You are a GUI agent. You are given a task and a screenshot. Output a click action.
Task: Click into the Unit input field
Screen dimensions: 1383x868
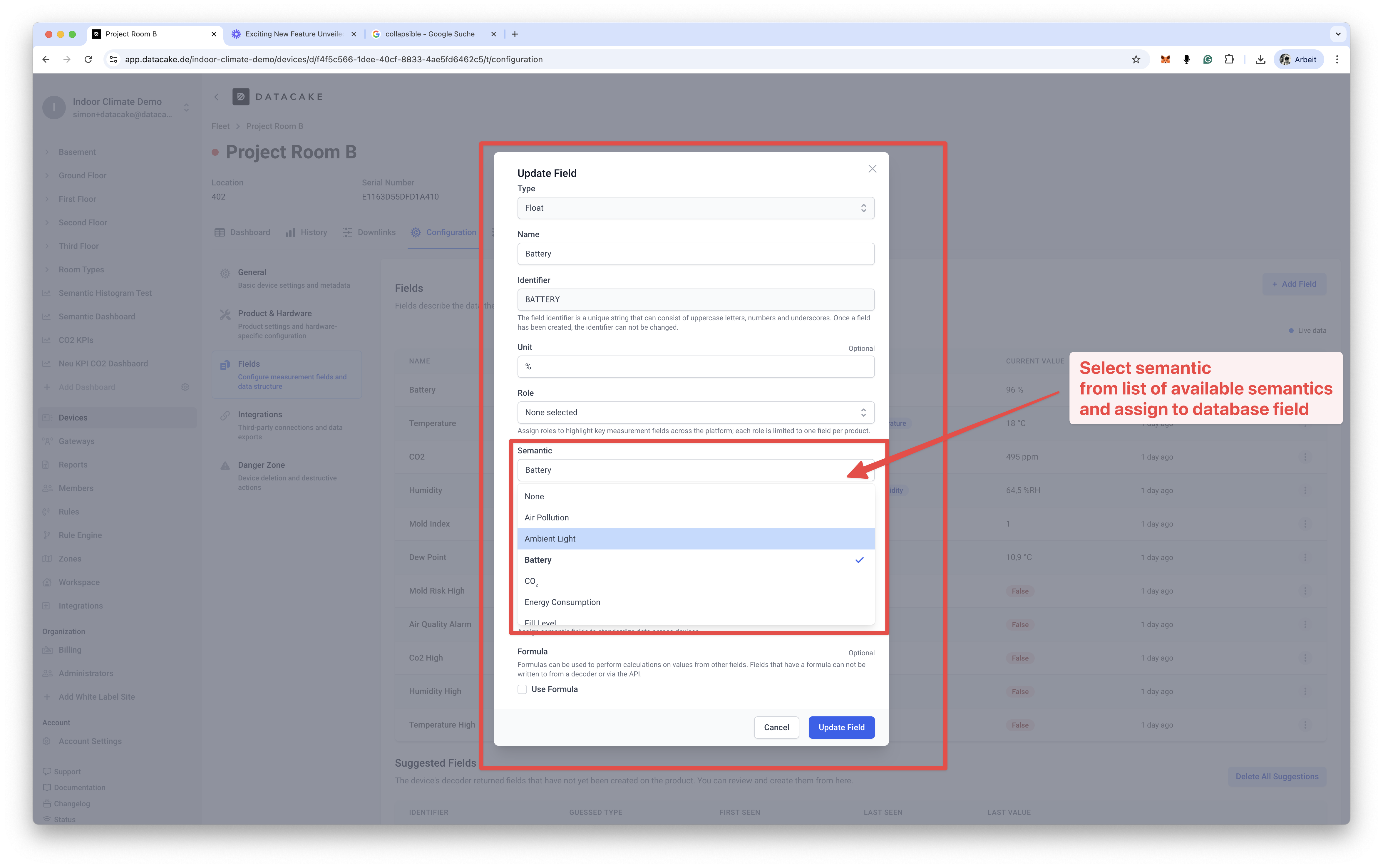pos(695,366)
